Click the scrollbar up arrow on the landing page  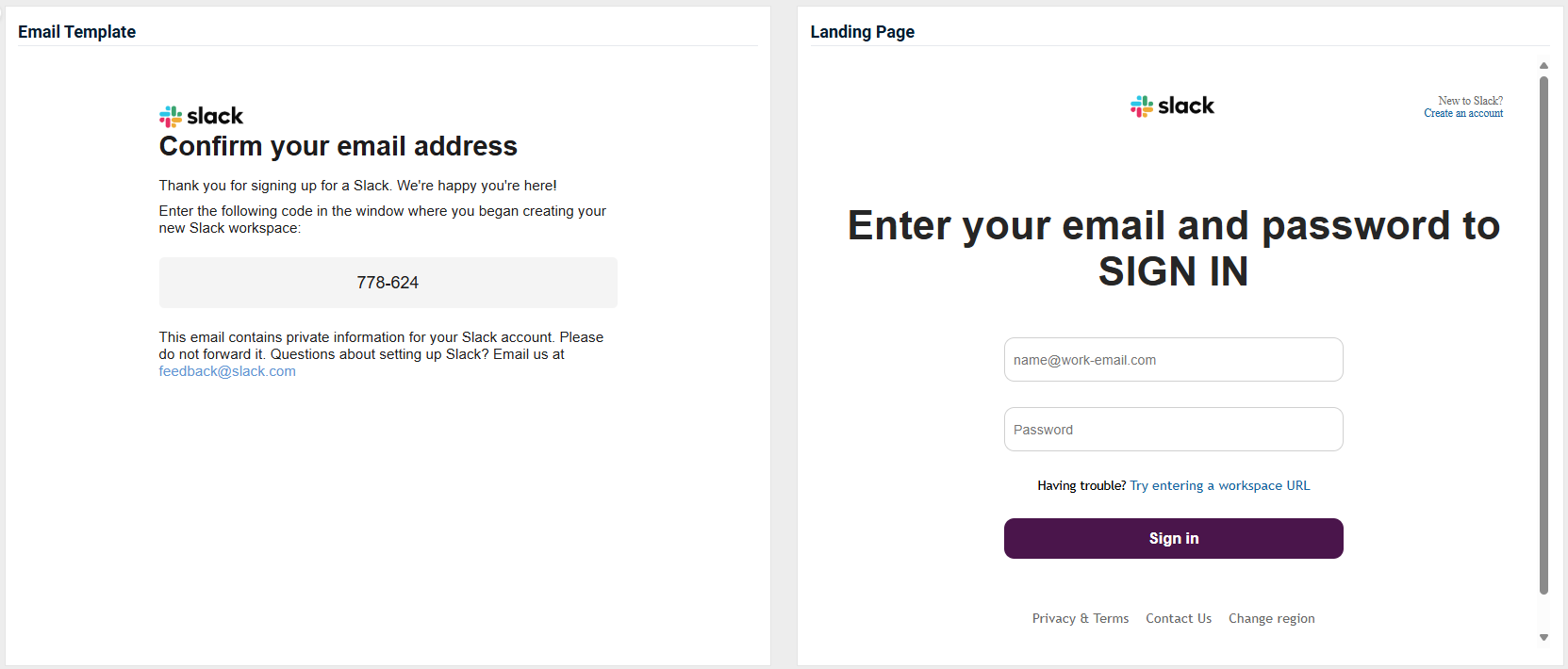point(1543,66)
